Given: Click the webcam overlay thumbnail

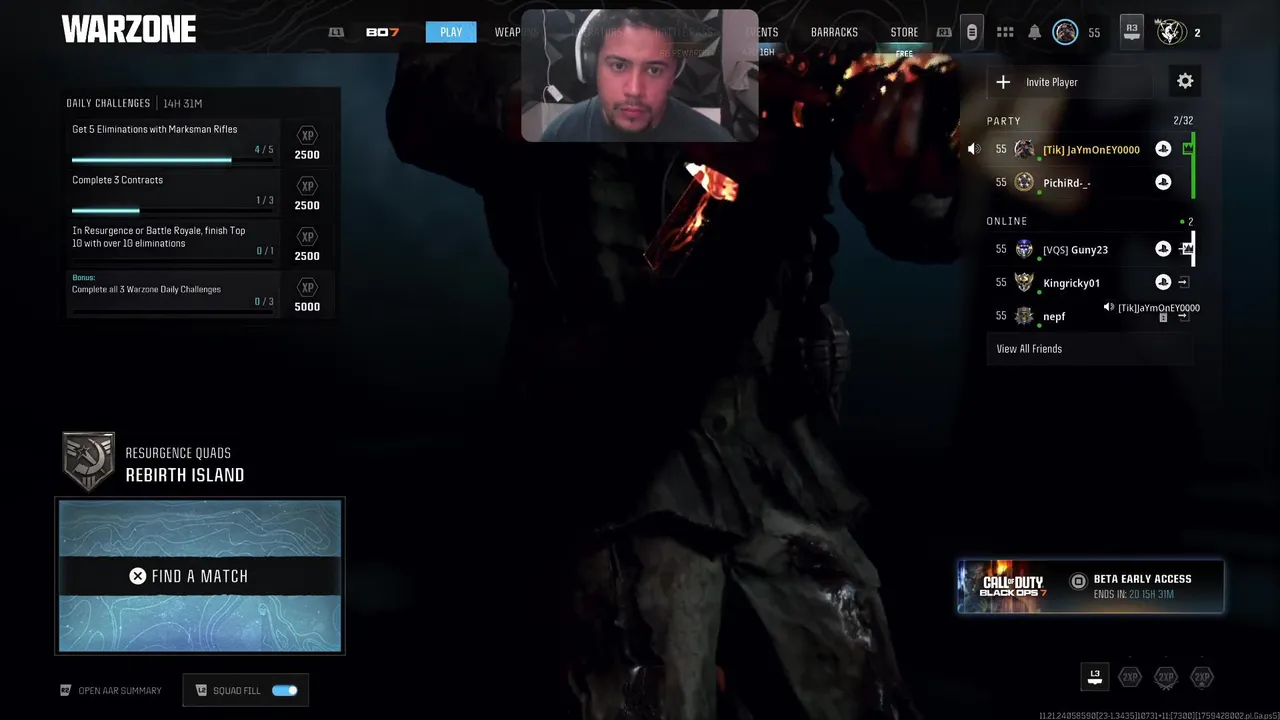Looking at the screenshot, I should tap(640, 76).
